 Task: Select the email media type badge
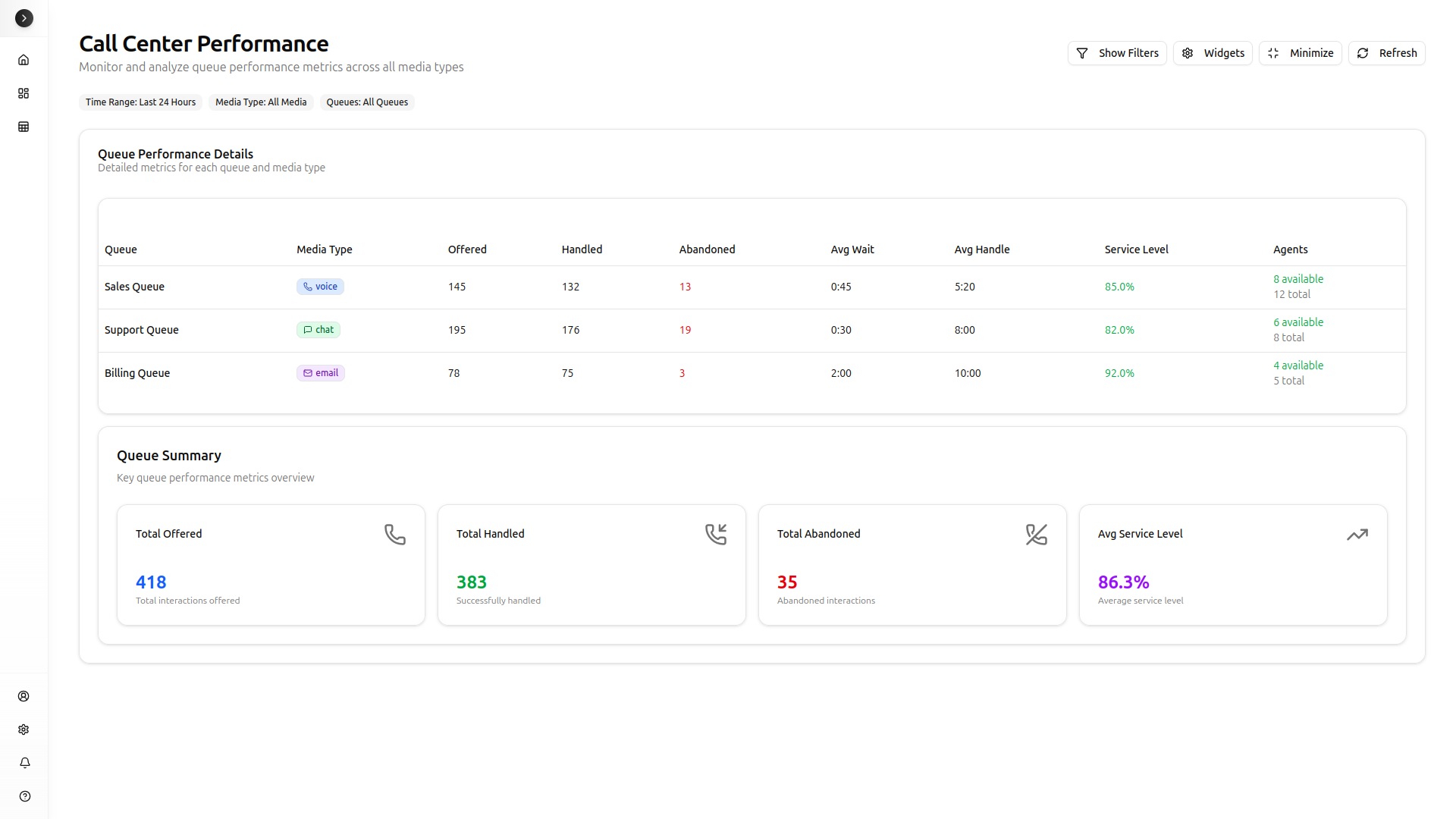tap(320, 373)
